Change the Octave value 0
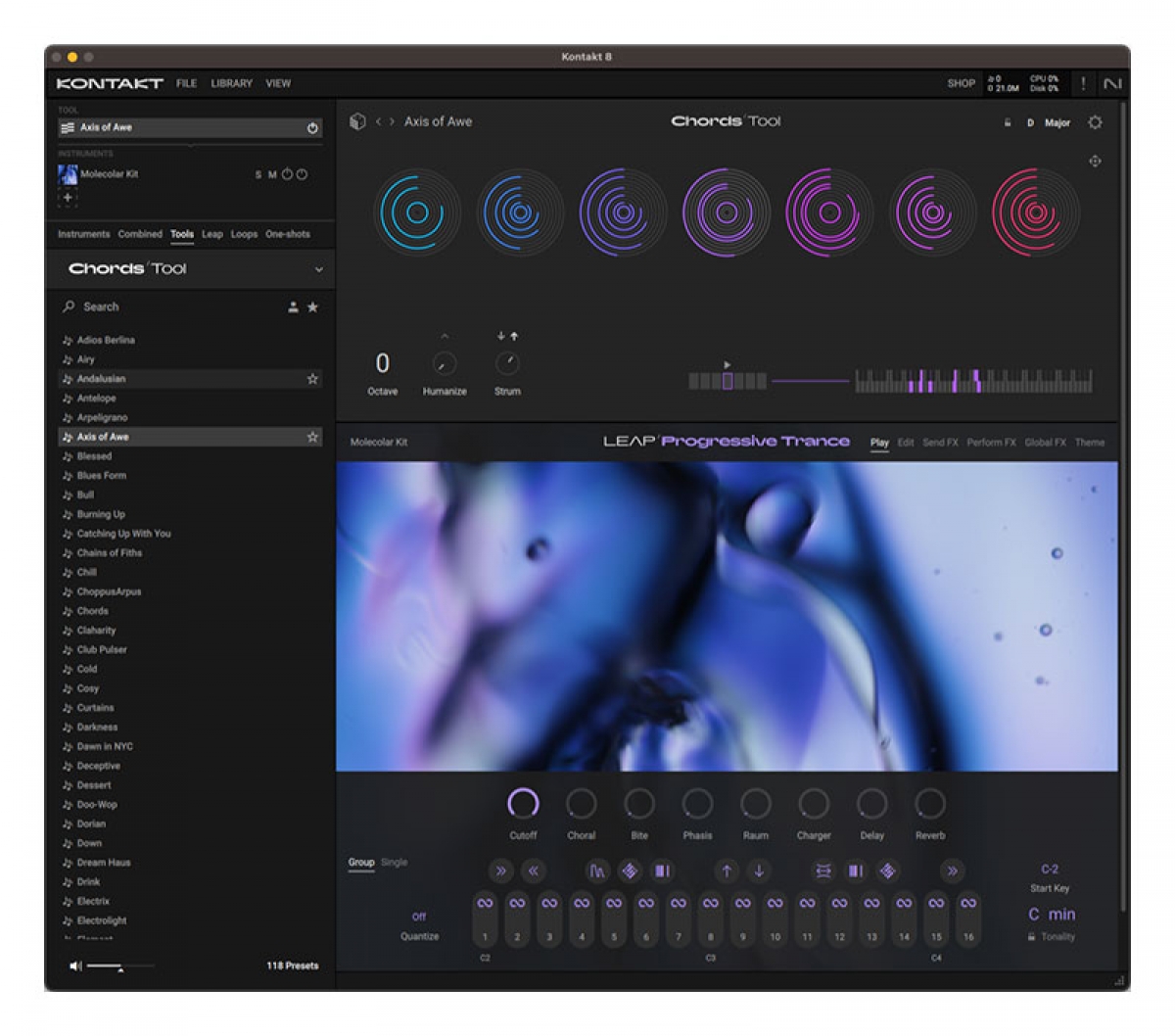The height and width of the screenshot is (1036, 1175). pyautogui.click(x=382, y=363)
